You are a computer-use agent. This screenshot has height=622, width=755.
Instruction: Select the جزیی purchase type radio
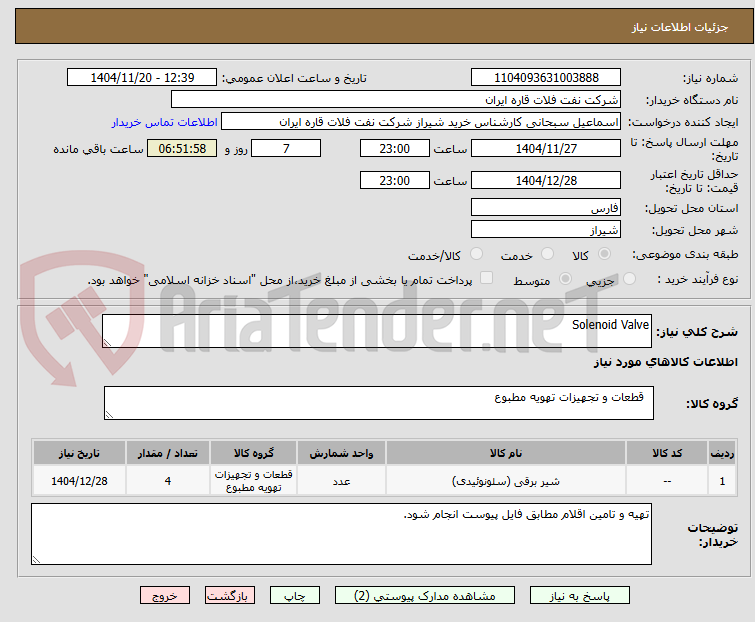[x=629, y=279]
